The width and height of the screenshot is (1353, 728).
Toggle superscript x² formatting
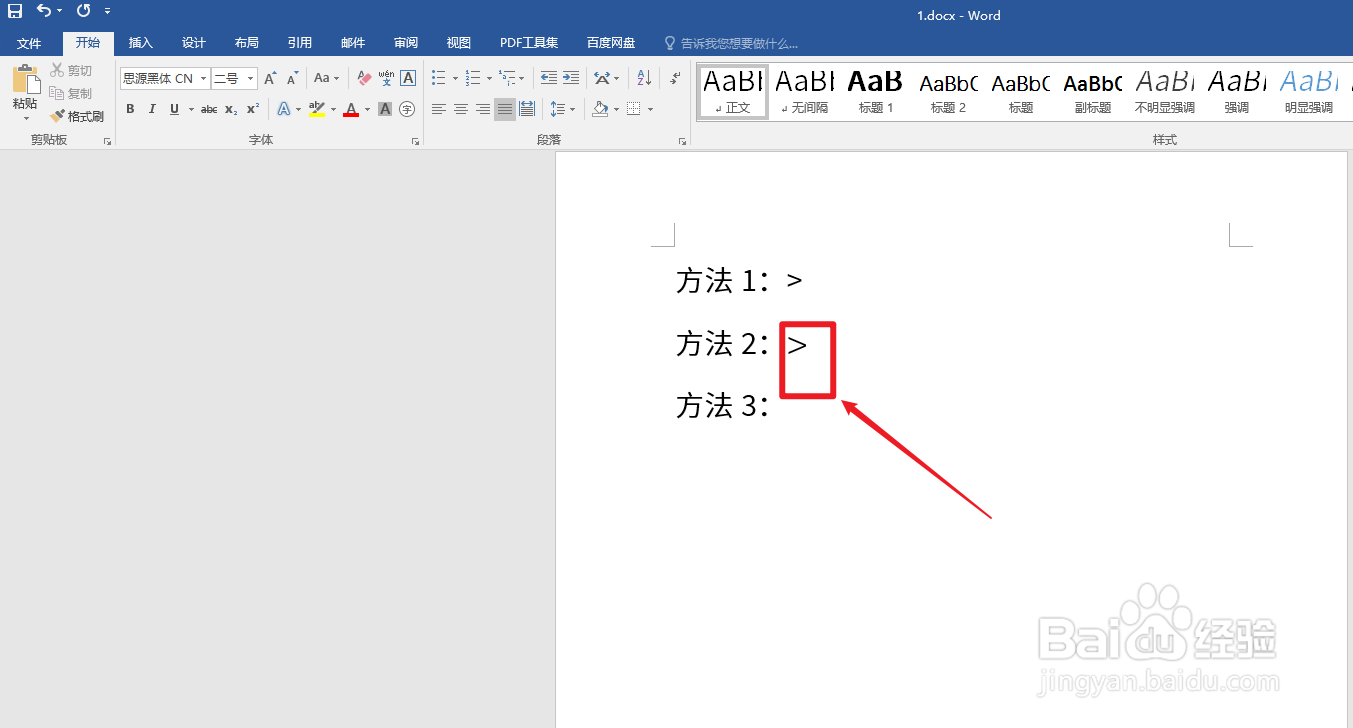click(253, 109)
